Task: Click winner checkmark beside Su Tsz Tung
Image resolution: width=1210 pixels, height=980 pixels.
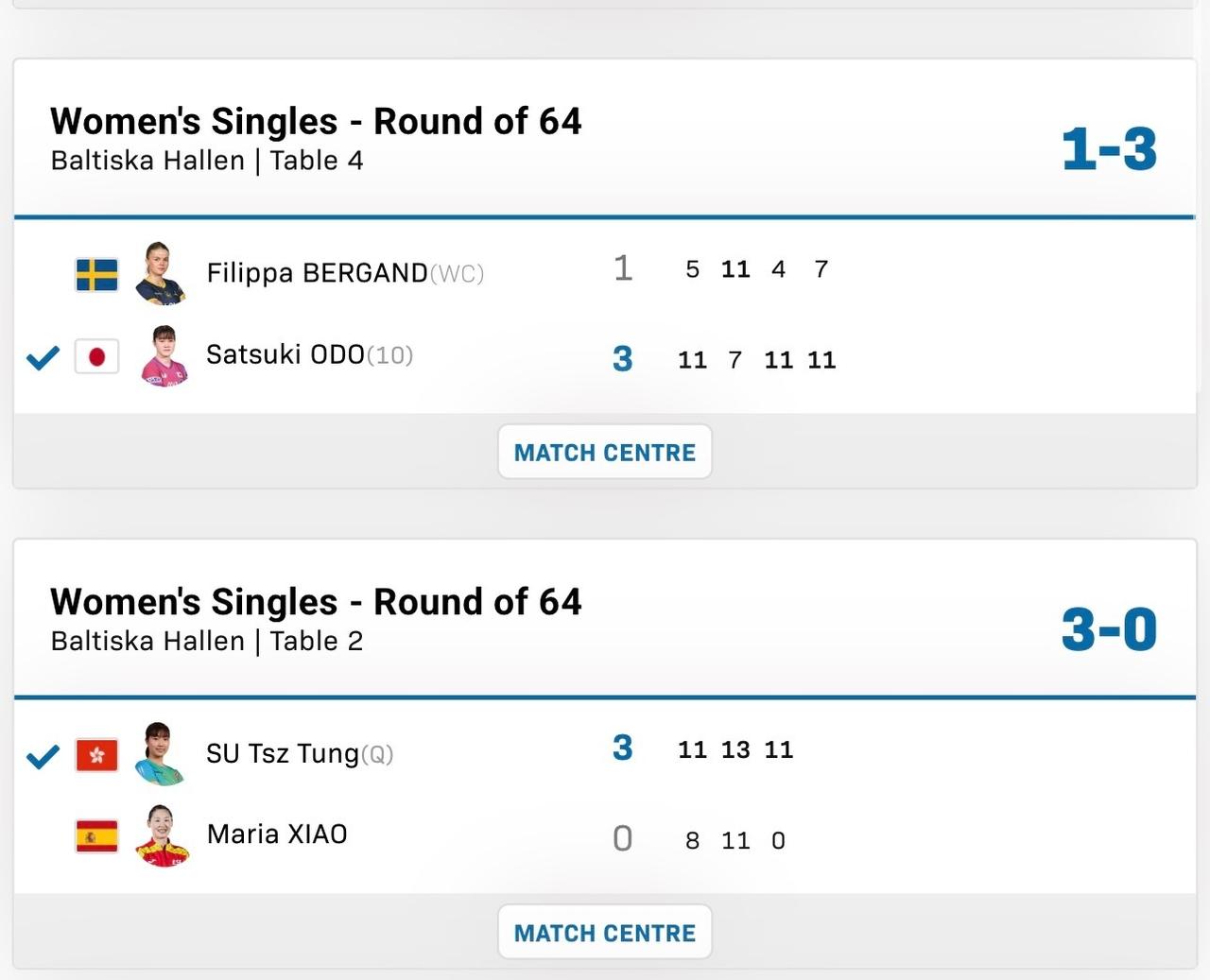Action: click(43, 756)
